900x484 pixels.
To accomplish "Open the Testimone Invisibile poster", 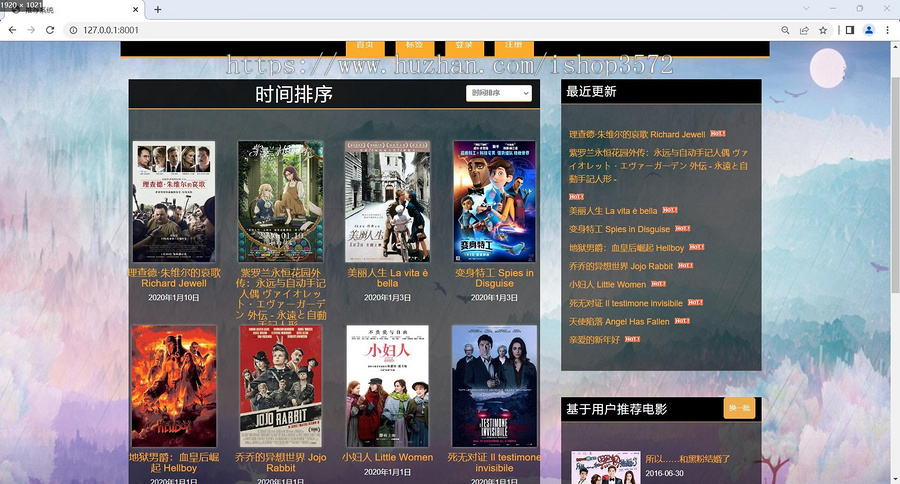I will click(x=494, y=386).
